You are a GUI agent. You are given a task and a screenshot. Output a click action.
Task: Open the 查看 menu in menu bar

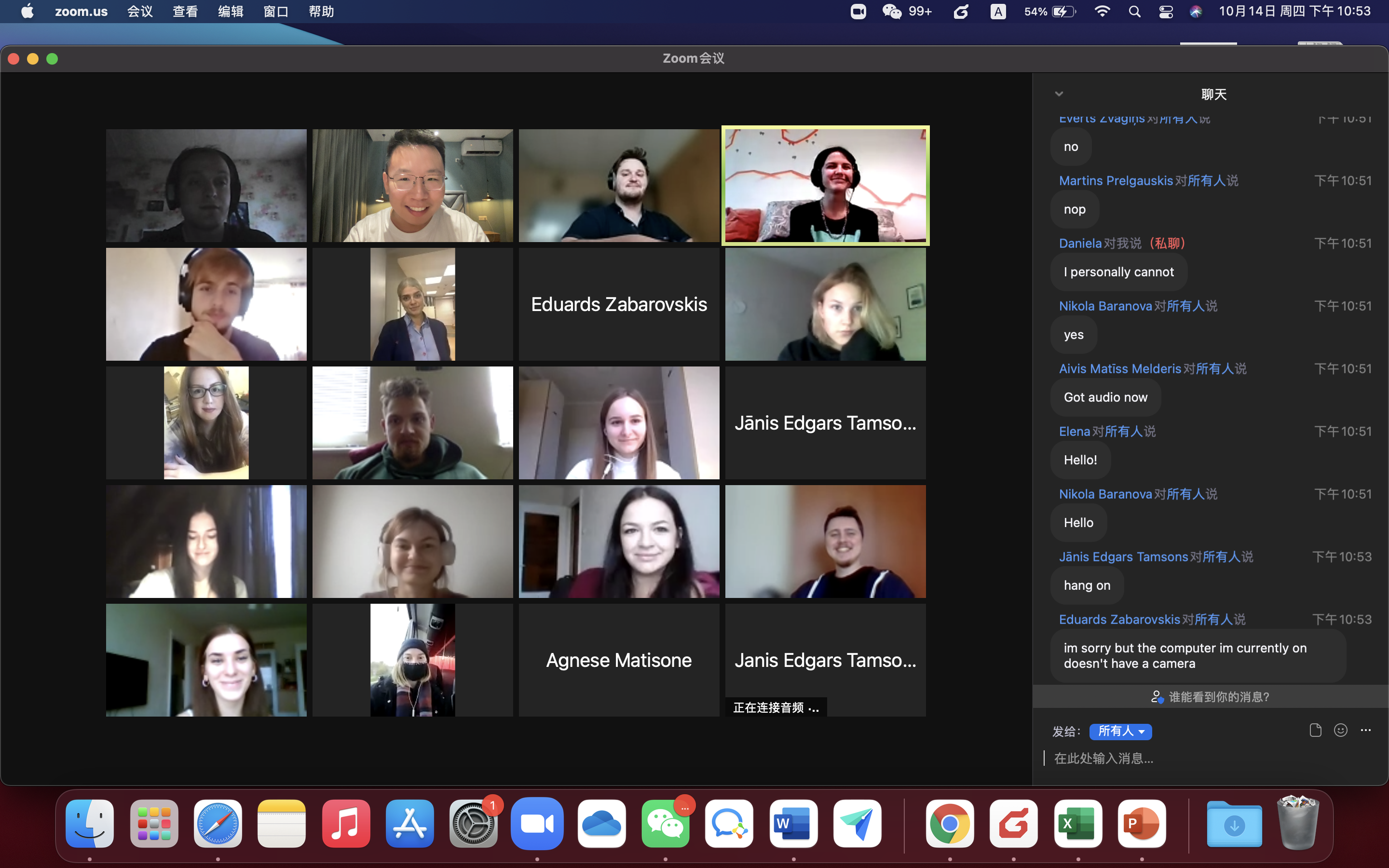pos(185,12)
